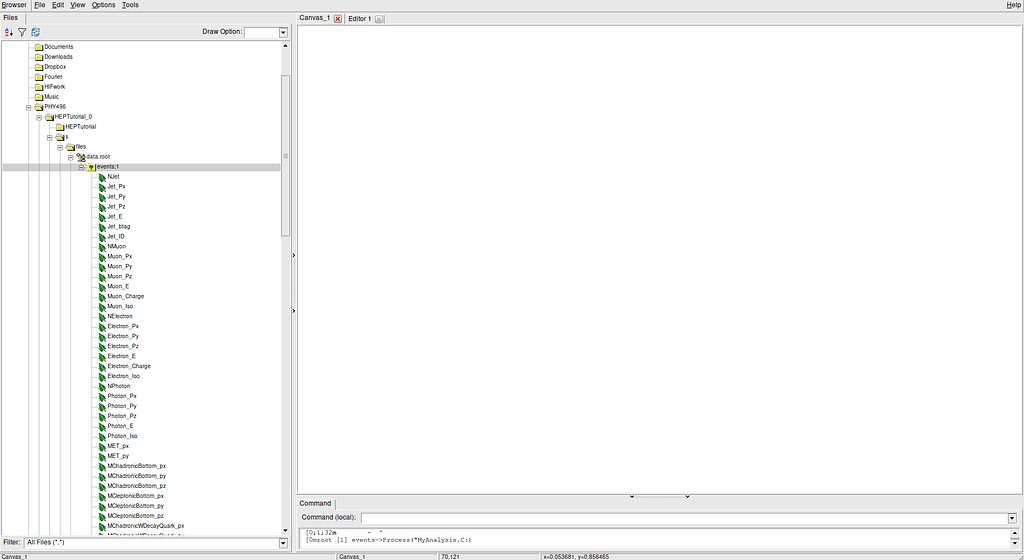
Task: Click the data.root file icon
Action: (x=80, y=157)
